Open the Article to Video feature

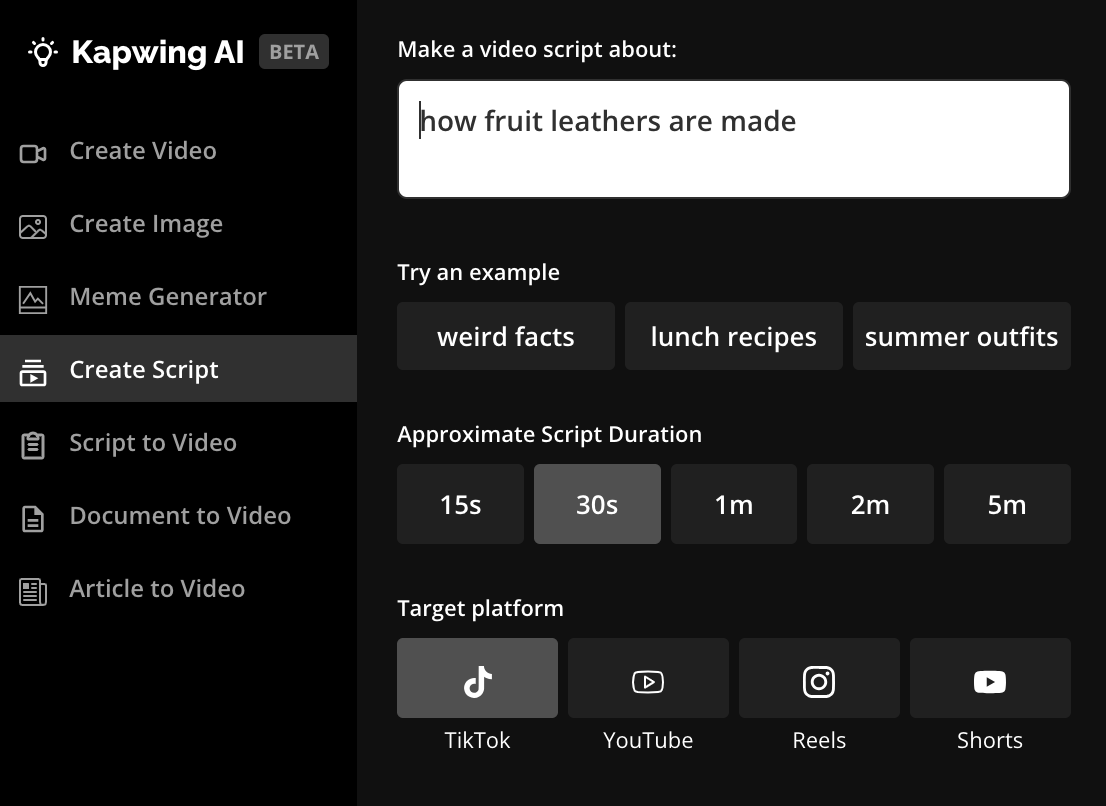(157, 588)
